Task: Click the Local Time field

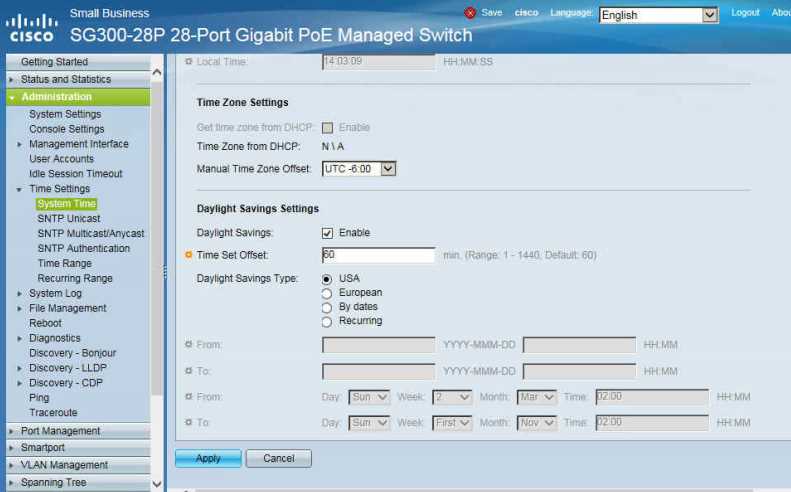Action: coord(378,62)
